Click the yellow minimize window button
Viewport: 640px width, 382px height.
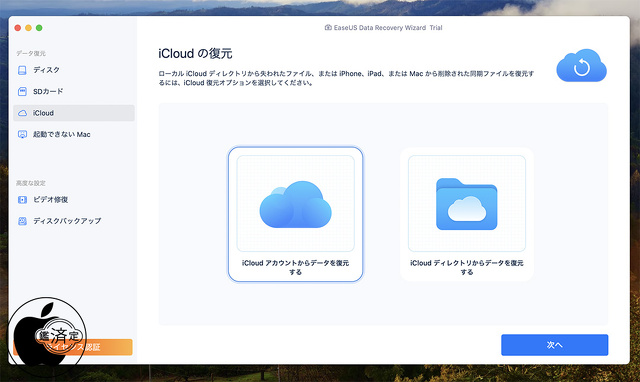(x=28, y=28)
